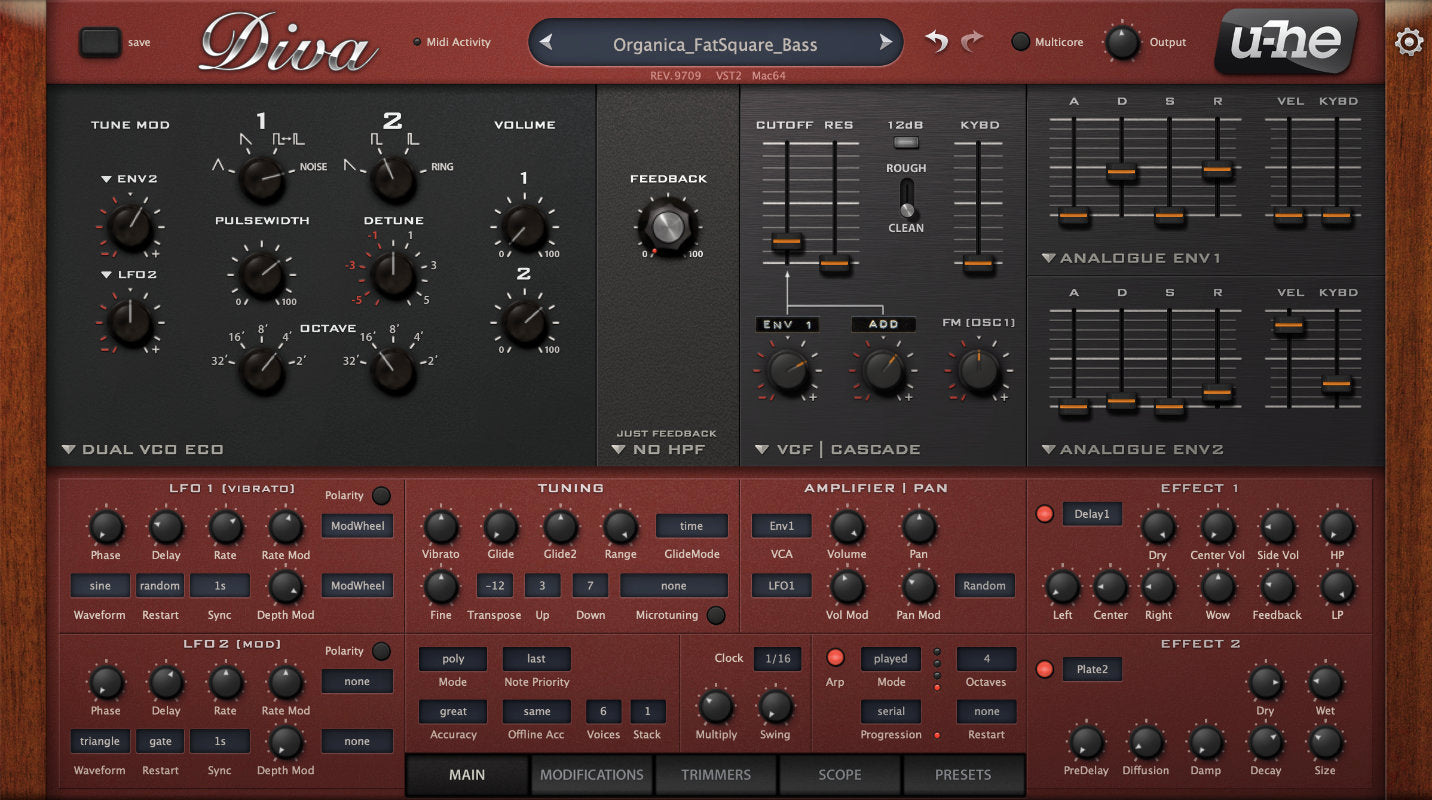Go to the previous preset arrow
Image resolution: width=1432 pixels, height=800 pixels.
tap(546, 43)
